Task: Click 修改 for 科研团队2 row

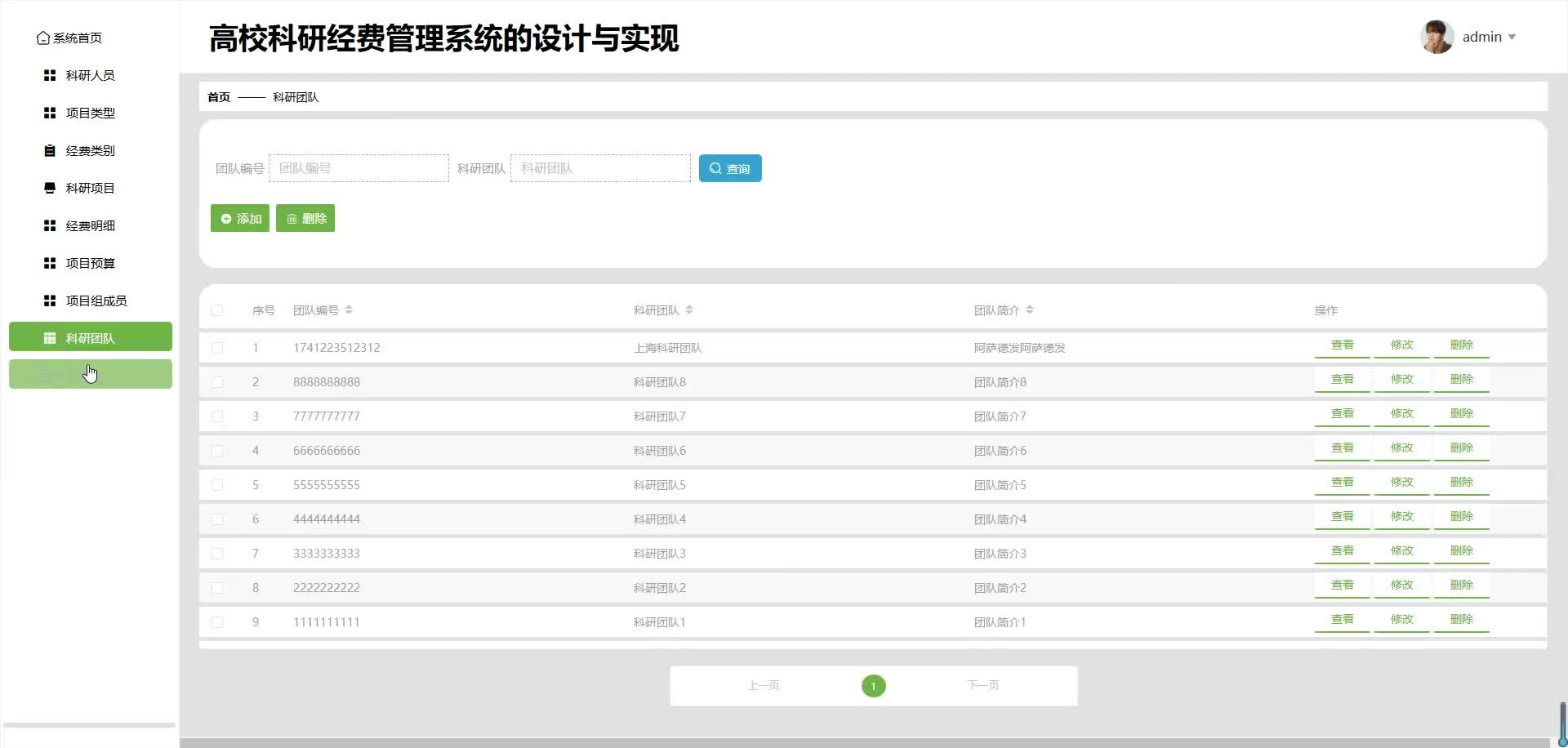Action: click(x=1402, y=585)
